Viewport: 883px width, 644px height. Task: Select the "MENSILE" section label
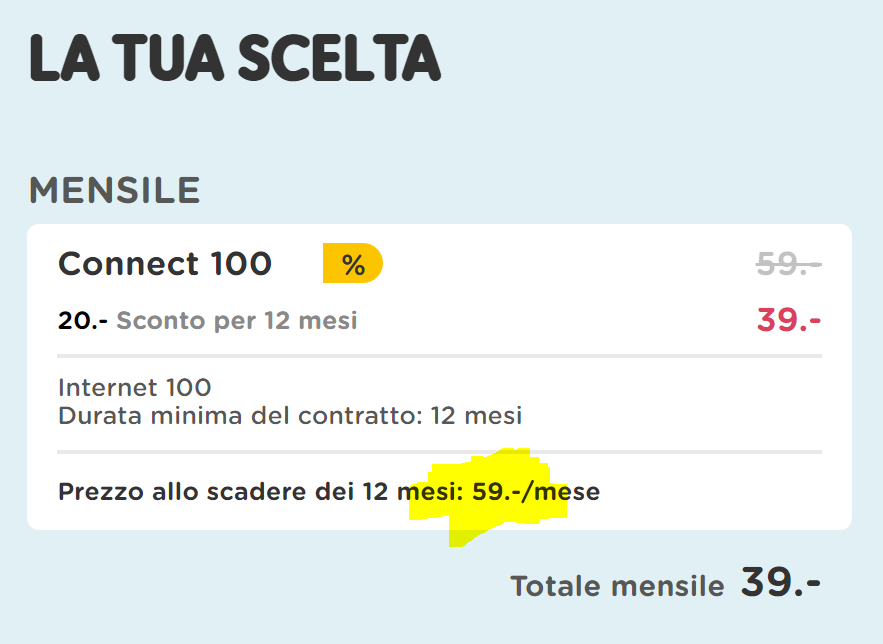(114, 189)
